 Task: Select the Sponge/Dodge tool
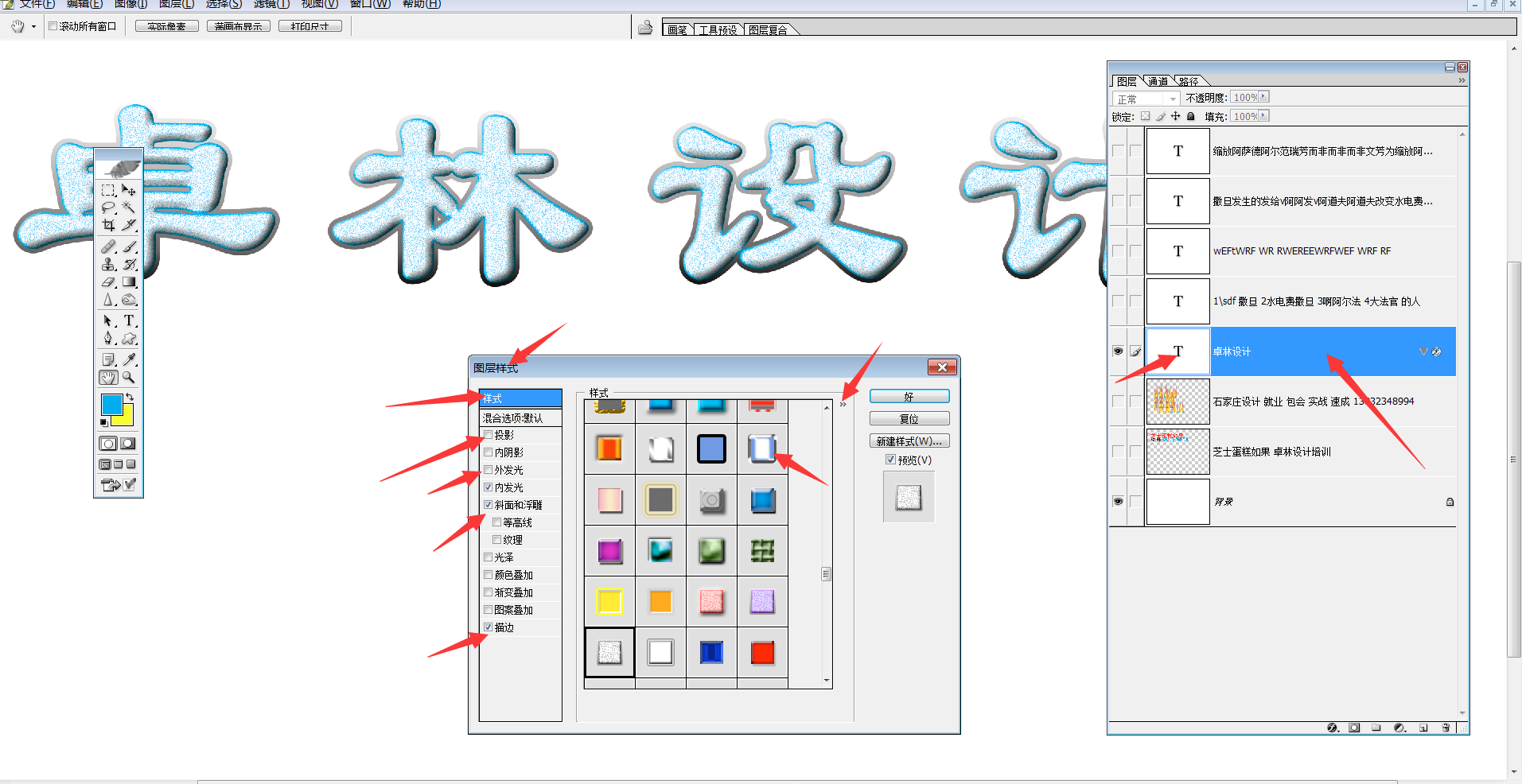pyautogui.click(x=129, y=300)
